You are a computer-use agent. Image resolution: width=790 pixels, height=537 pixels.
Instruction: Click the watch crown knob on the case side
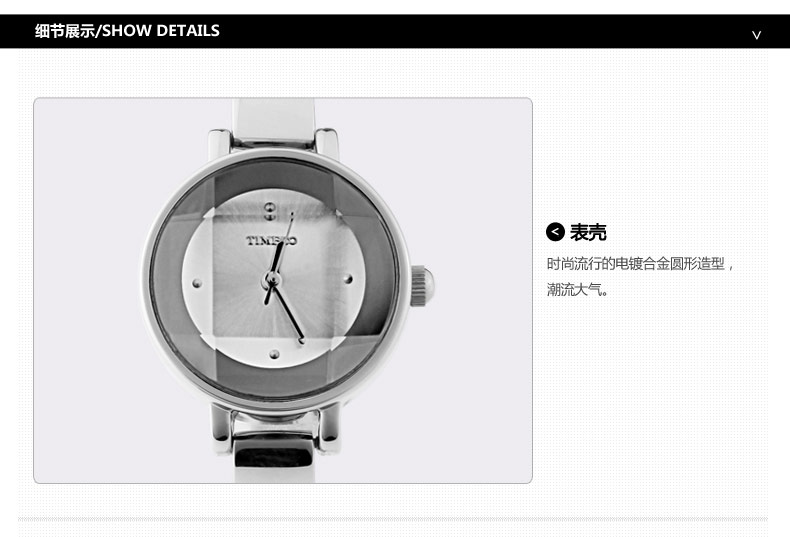coord(422,286)
